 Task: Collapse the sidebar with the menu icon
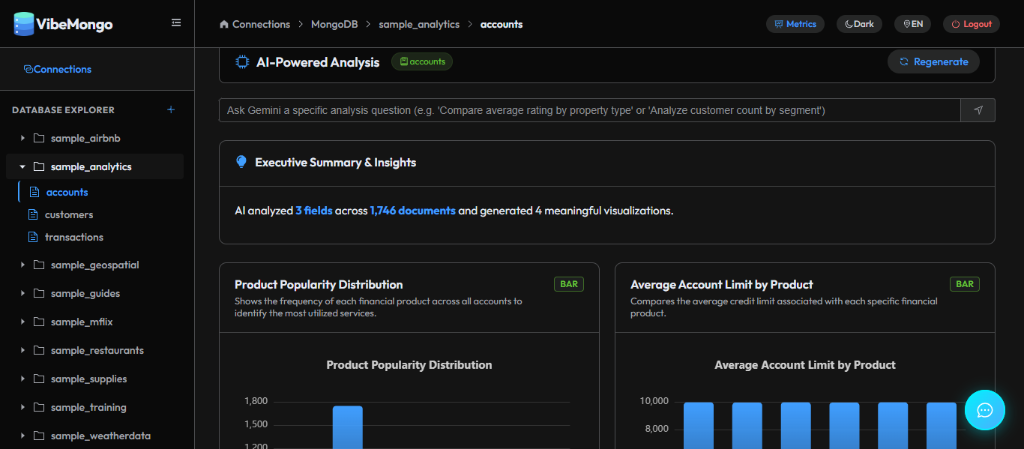click(176, 23)
